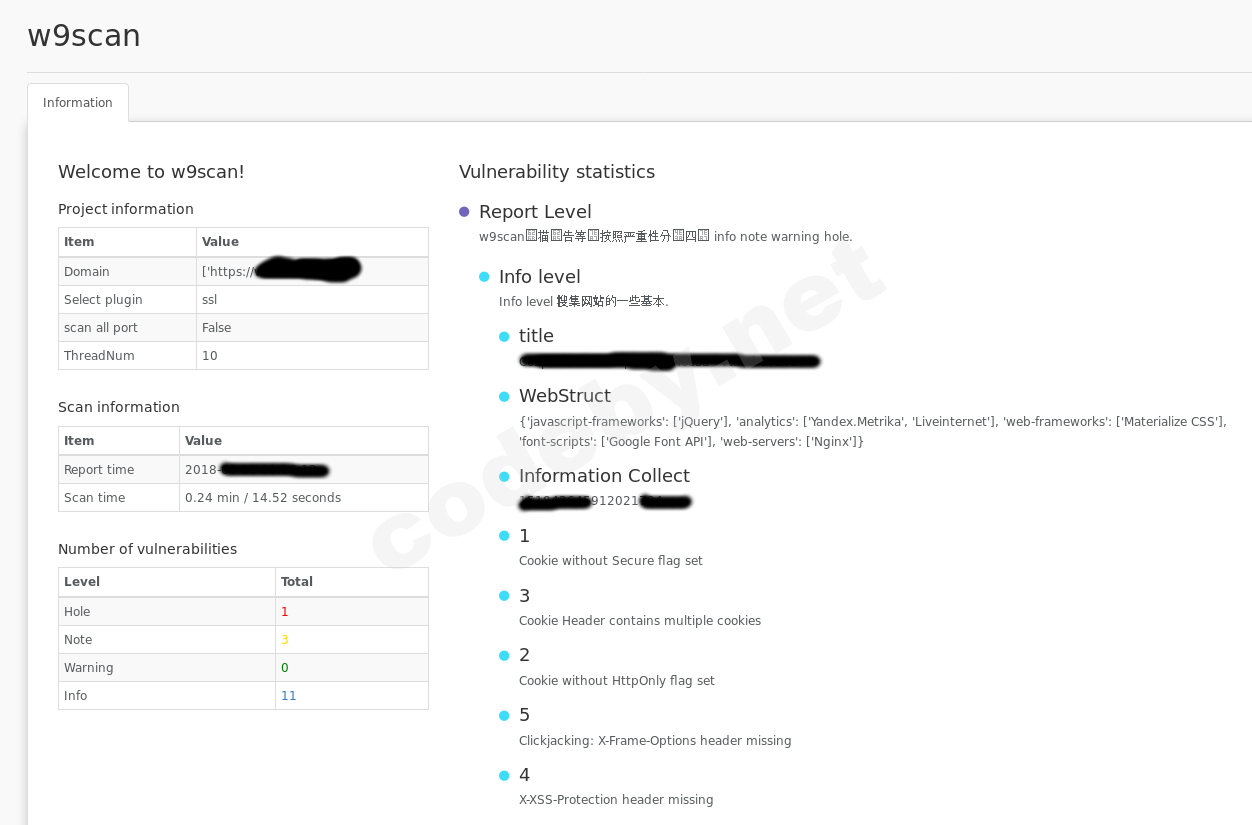Select the 'Info level' heading
Image resolution: width=1252 pixels, height=825 pixels.
[x=540, y=277]
